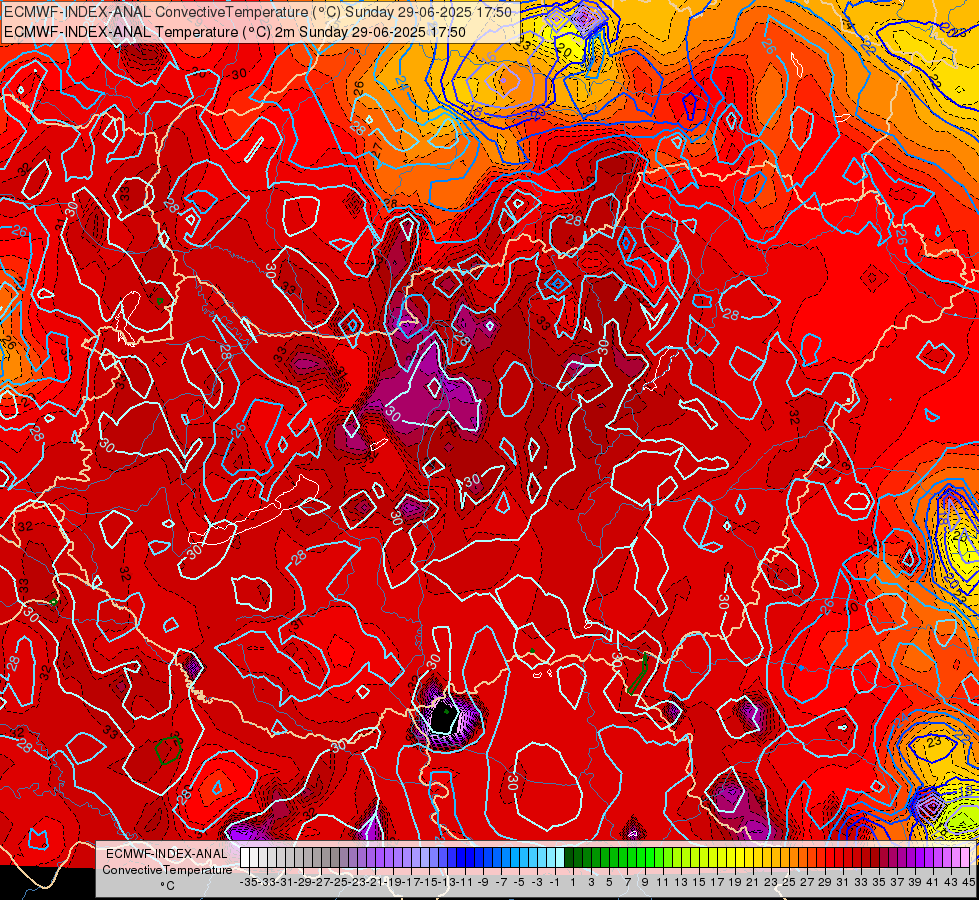Viewport: 979px width, 900px height.
Task: Select the first dark green swatch of the color scale
Action: [x=569, y=857]
